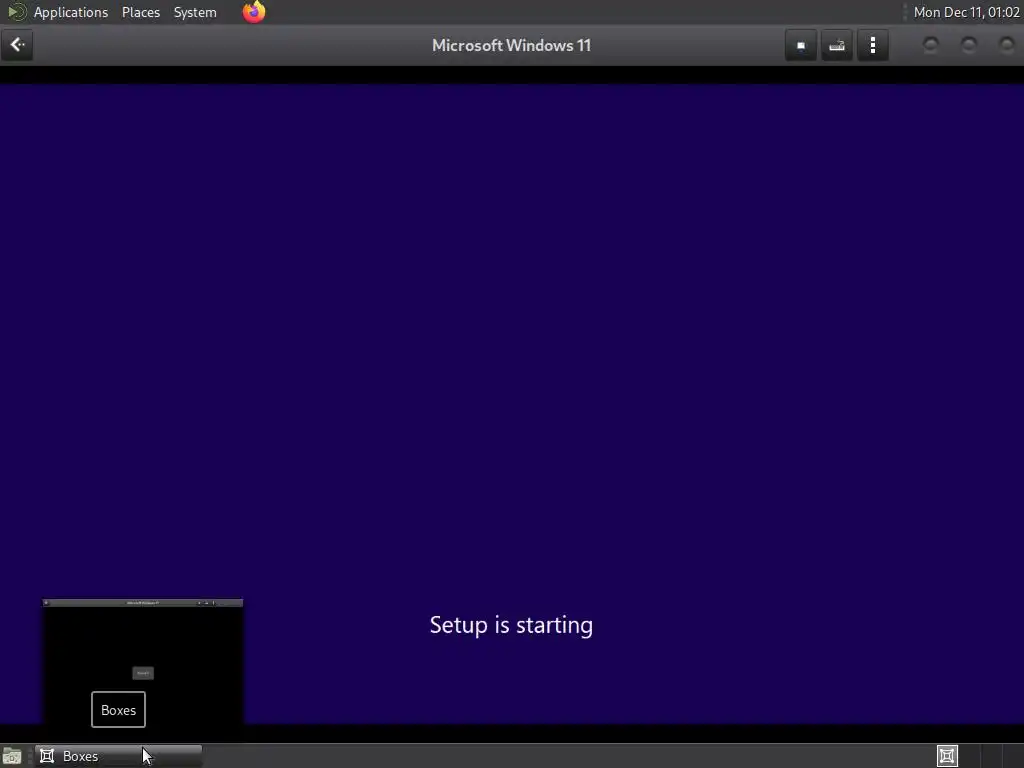Click the Boxes taskbar window button
The width and height of the screenshot is (1024, 768).
[118, 756]
